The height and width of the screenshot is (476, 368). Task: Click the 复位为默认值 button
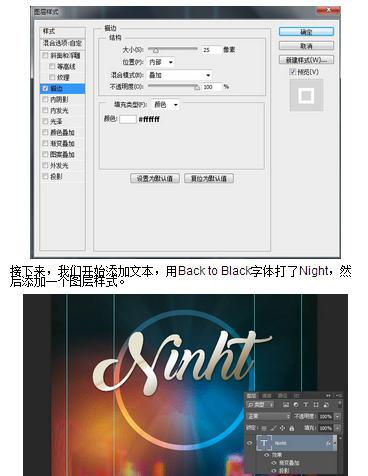pyautogui.click(x=209, y=178)
